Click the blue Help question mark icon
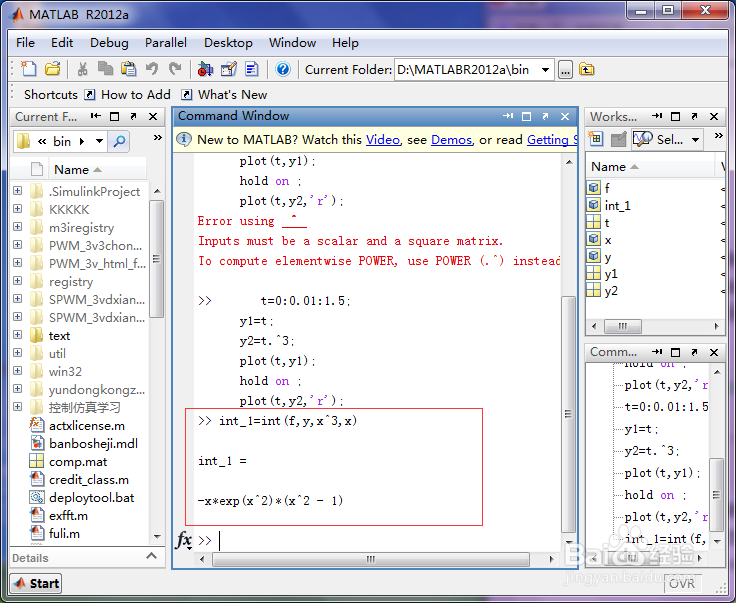Viewport: 736px width, 603px height. [283, 69]
